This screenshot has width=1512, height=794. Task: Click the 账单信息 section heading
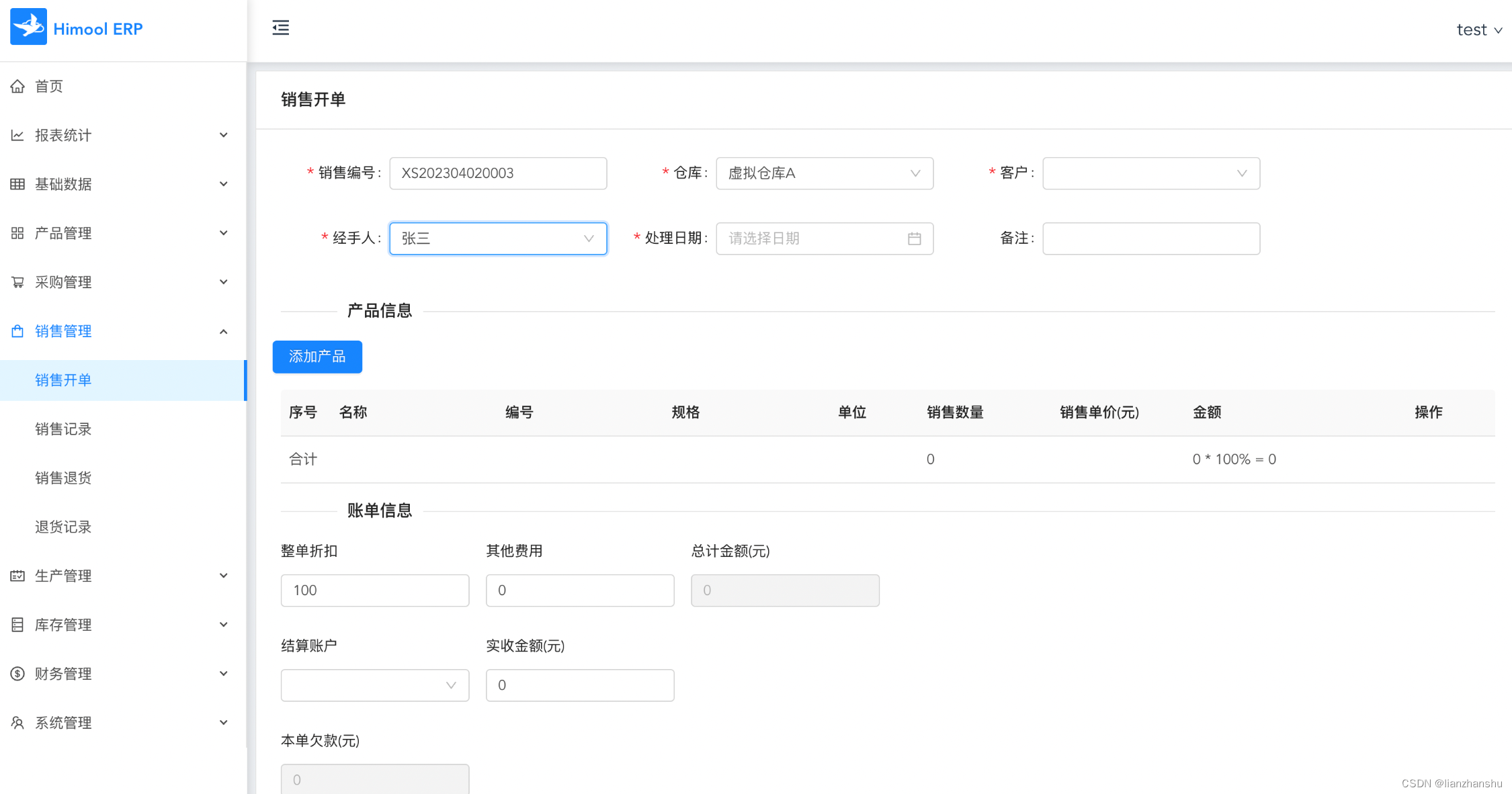tap(380, 511)
